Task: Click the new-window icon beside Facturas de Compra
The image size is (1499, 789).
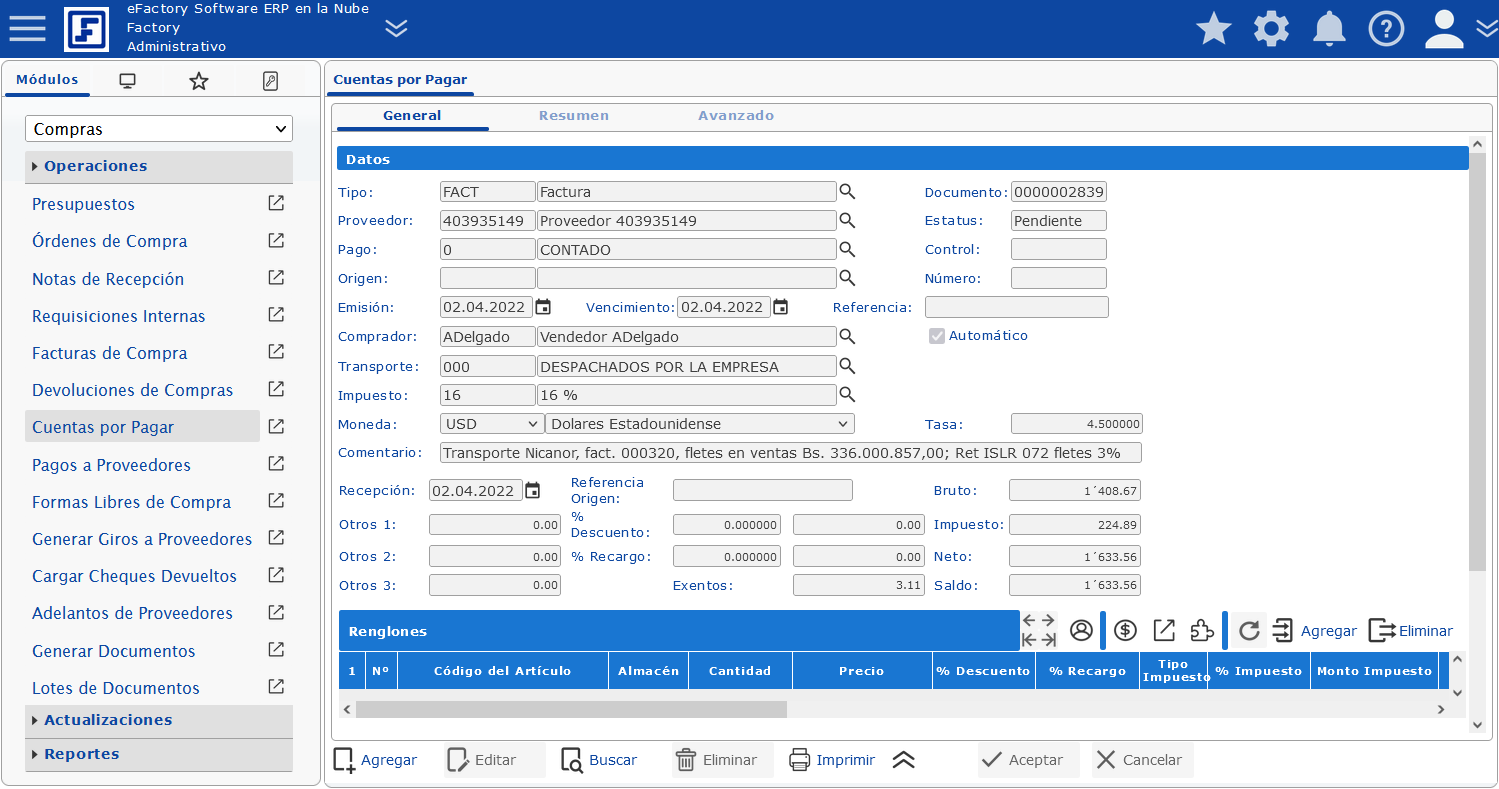Action: click(276, 352)
